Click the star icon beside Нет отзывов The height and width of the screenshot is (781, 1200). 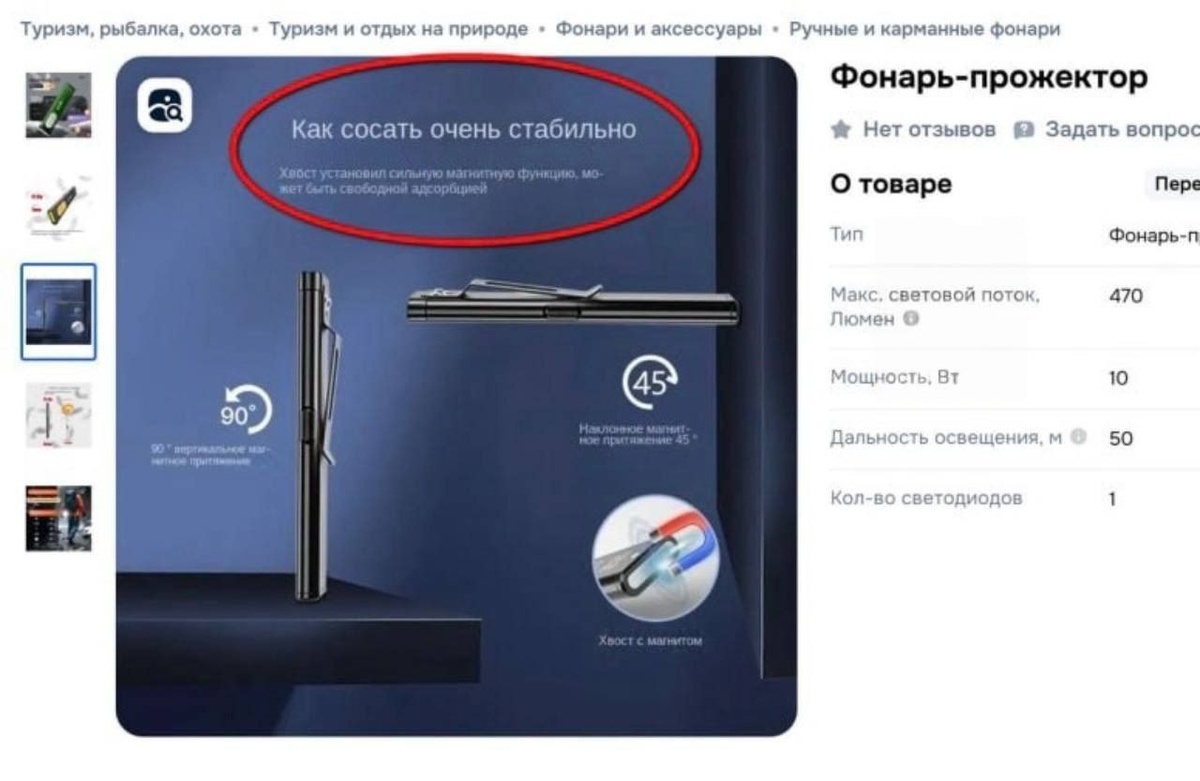842,130
